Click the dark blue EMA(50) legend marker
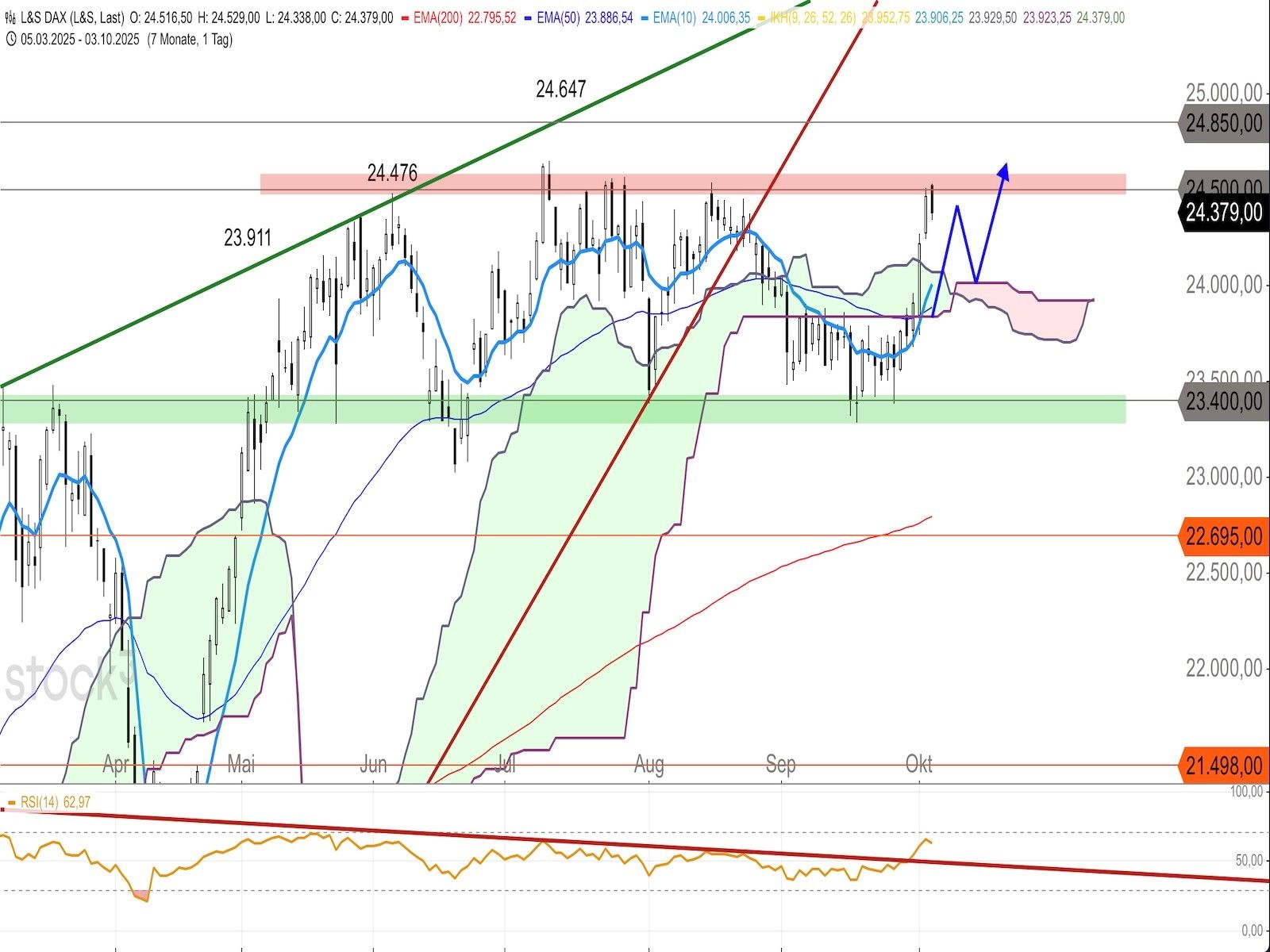Image resolution: width=1270 pixels, height=952 pixels. (x=528, y=17)
